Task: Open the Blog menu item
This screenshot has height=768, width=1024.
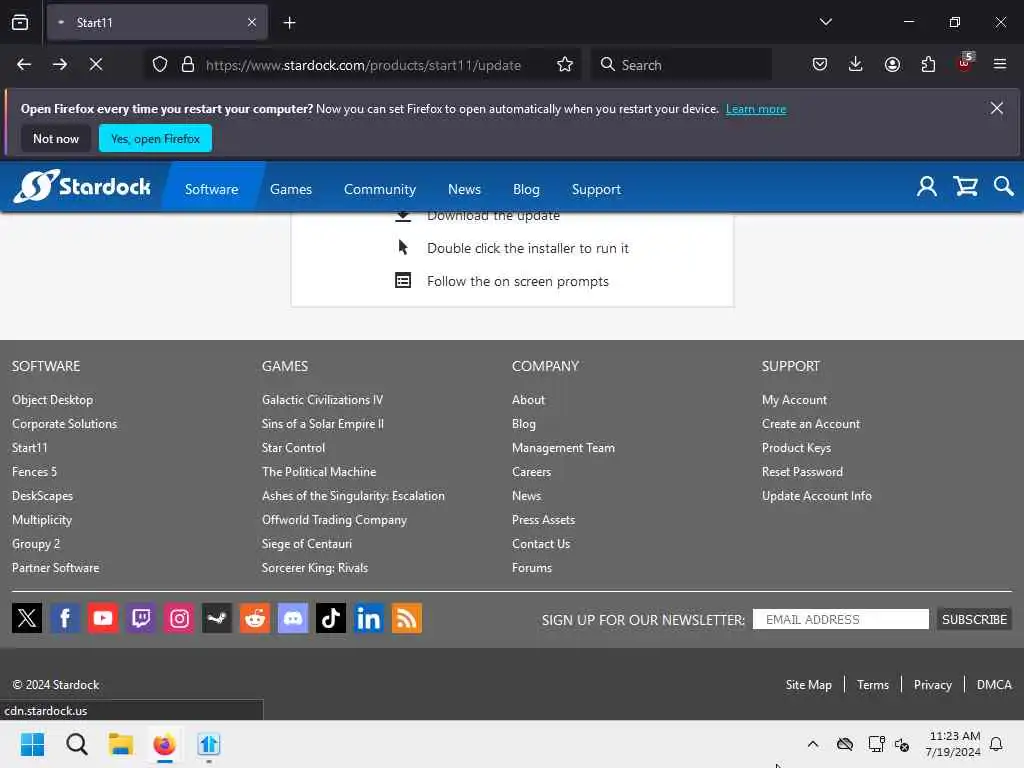Action: (x=526, y=189)
